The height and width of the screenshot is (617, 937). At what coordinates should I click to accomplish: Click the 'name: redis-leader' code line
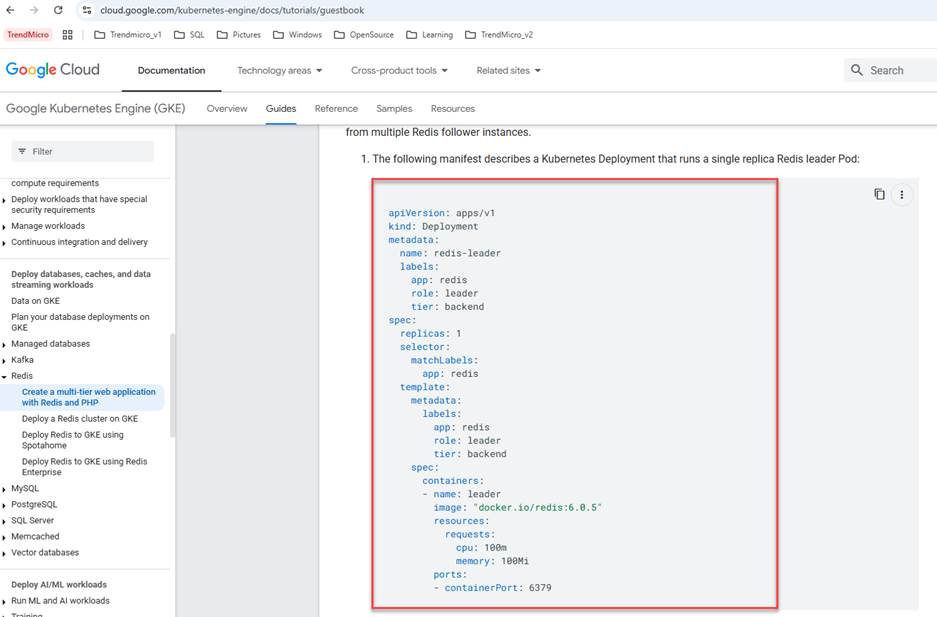point(451,254)
